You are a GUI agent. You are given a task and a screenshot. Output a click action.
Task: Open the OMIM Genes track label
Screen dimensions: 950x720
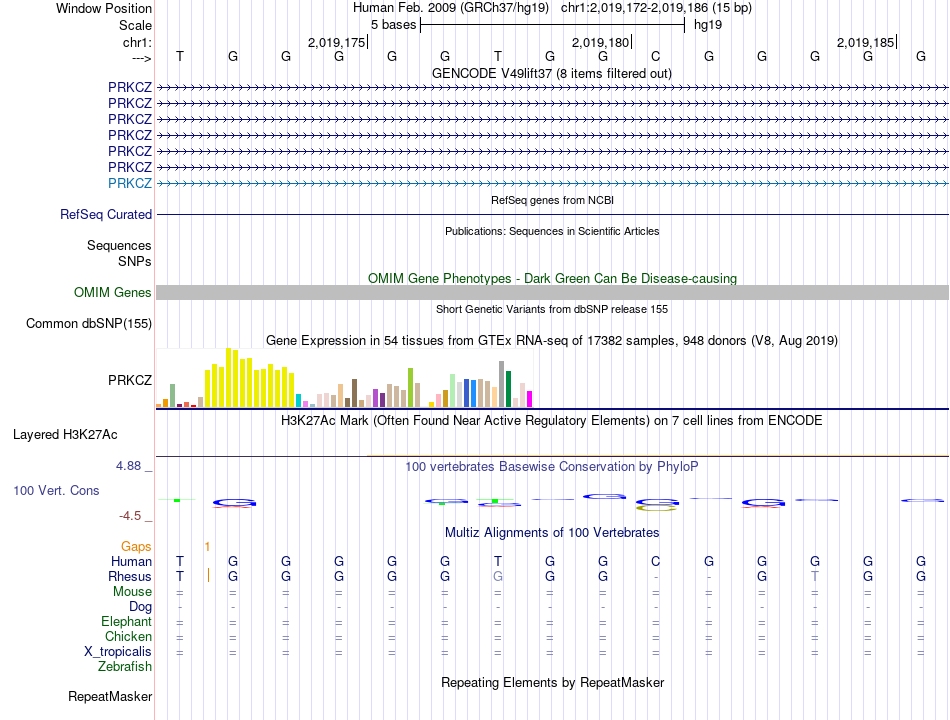113,293
